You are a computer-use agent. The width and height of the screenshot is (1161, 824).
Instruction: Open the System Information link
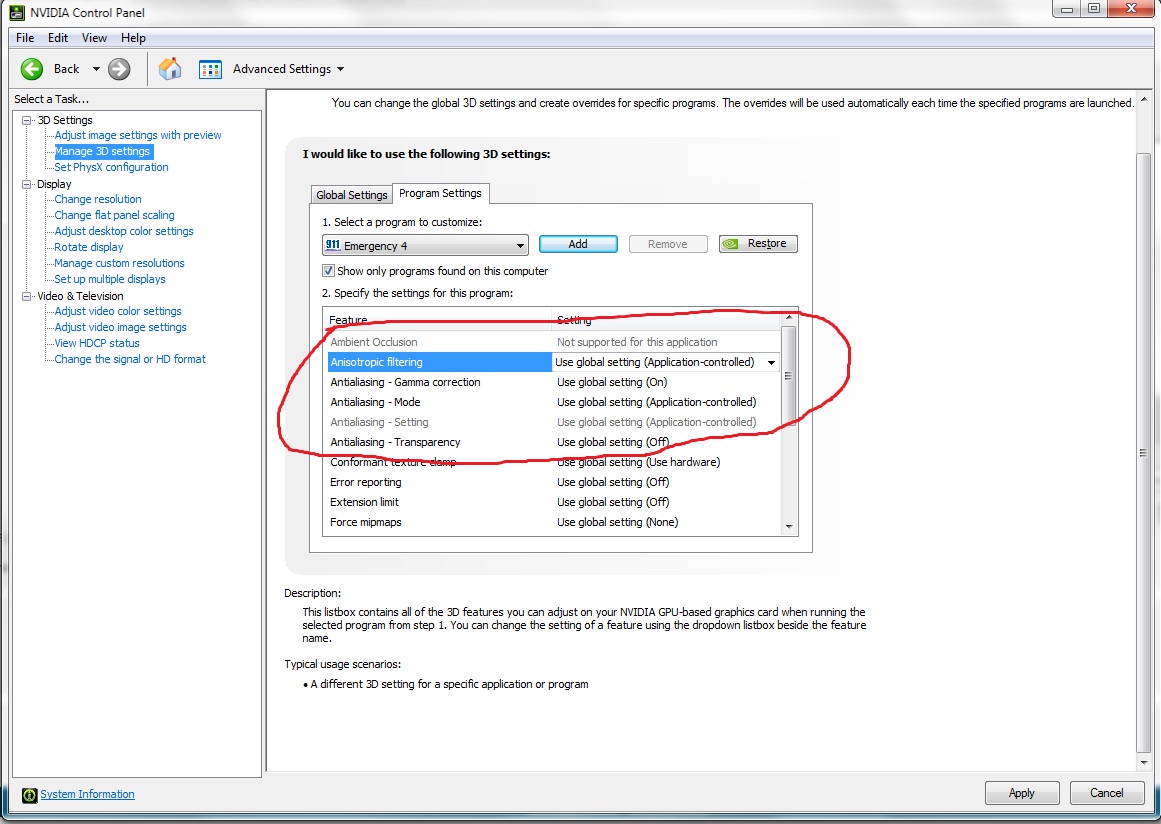click(x=87, y=794)
